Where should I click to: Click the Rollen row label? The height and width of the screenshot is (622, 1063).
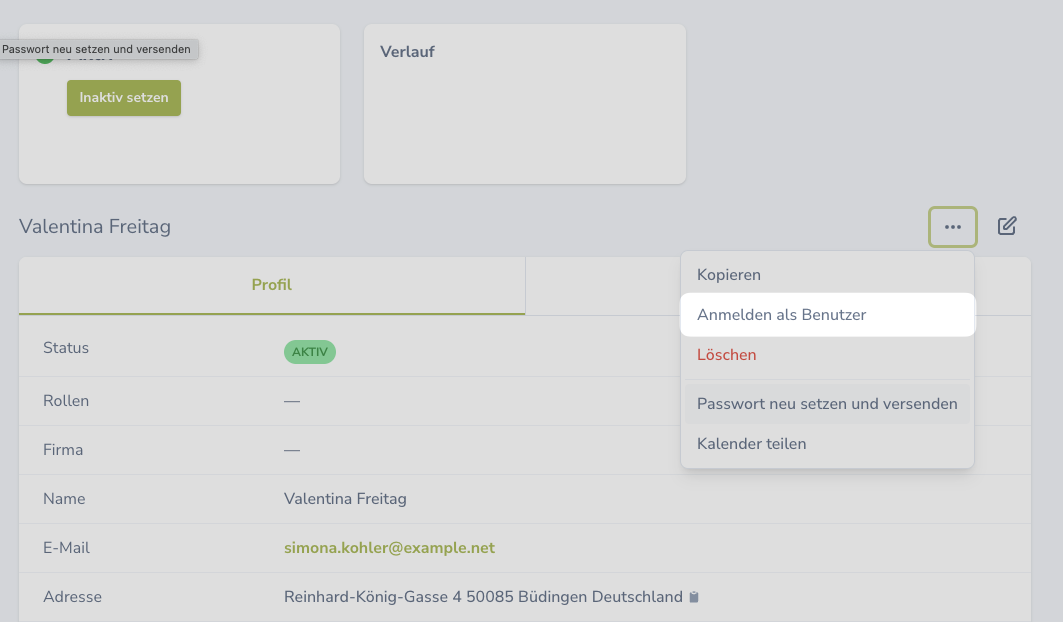[66, 401]
